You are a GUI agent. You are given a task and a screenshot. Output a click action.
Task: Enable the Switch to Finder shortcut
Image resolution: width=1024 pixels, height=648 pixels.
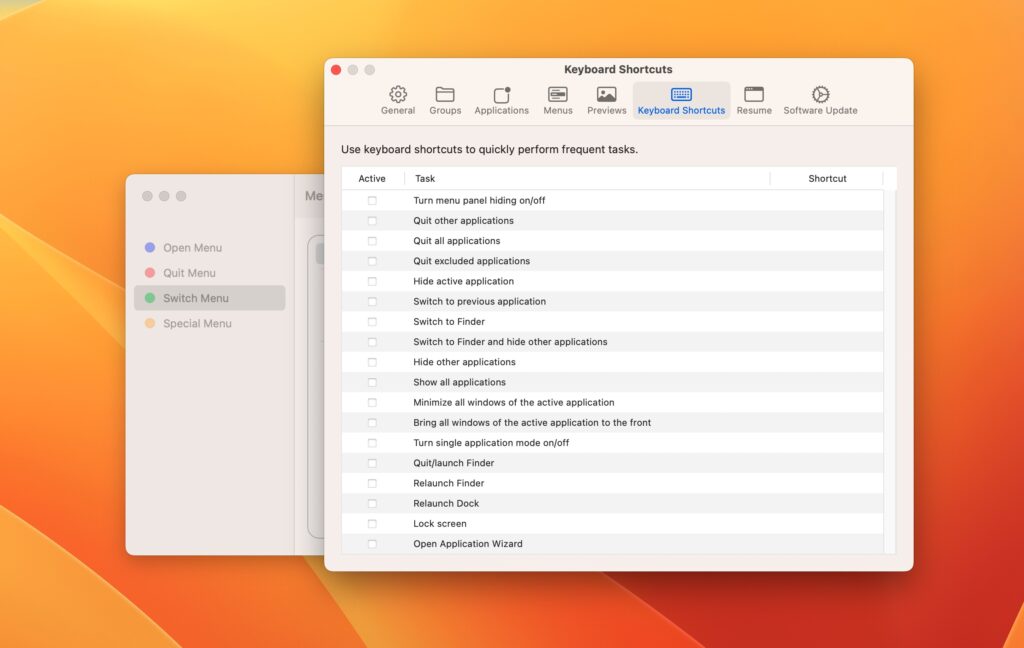coord(372,321)
